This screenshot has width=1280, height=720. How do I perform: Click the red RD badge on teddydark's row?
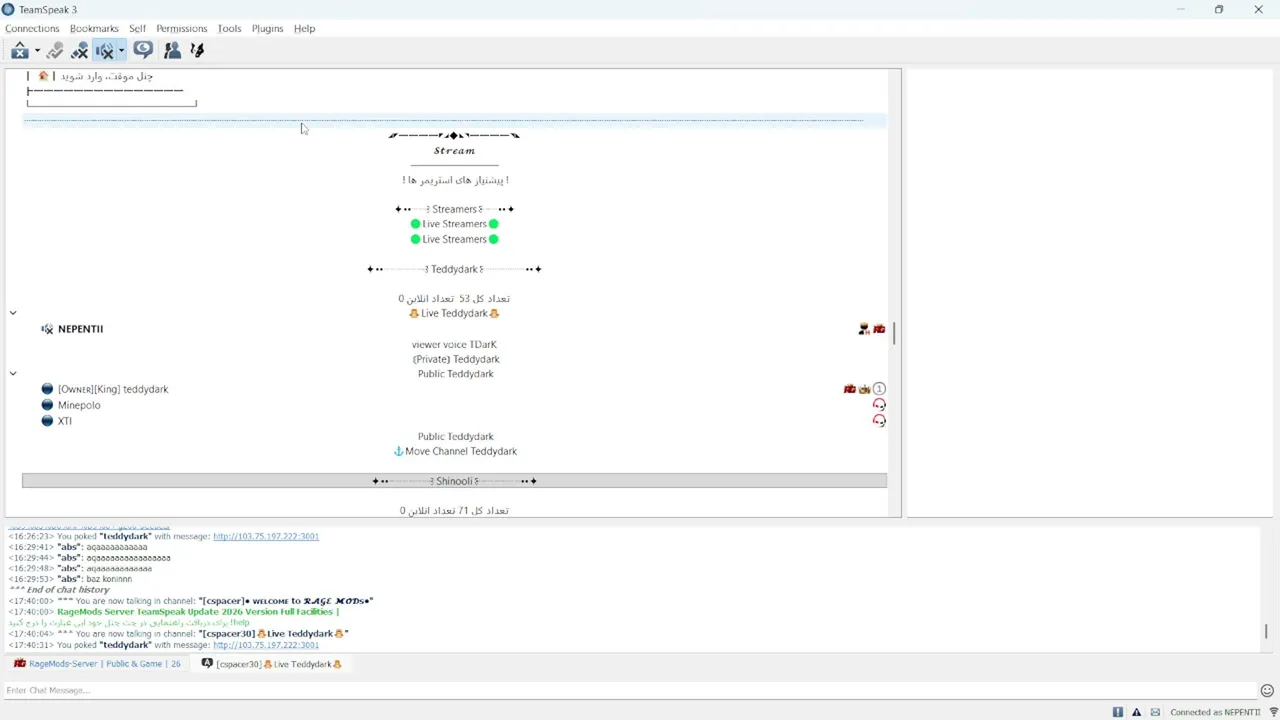pyautogui.click(x=849, y=389)
